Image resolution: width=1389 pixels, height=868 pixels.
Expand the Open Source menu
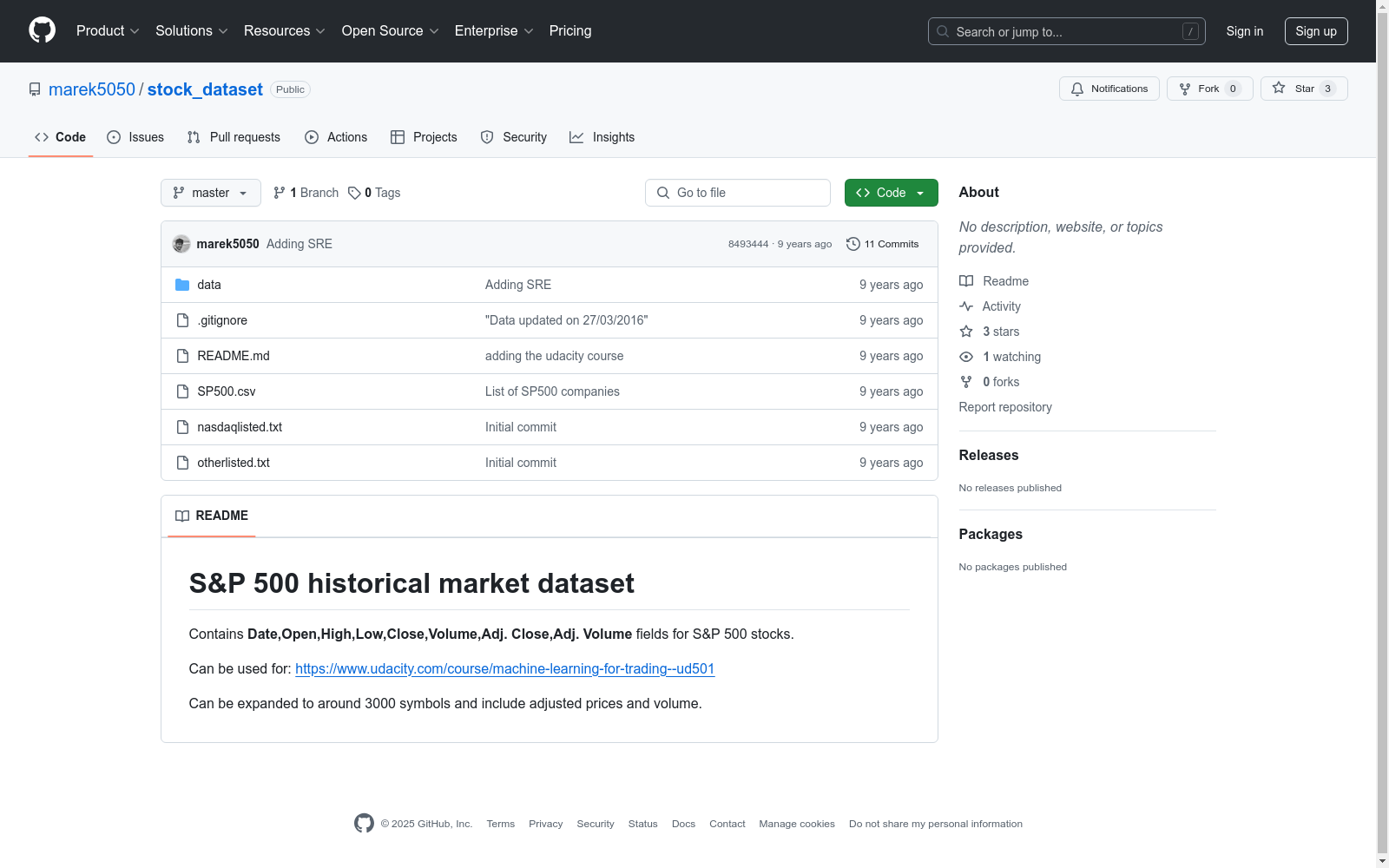coord(391,31)
